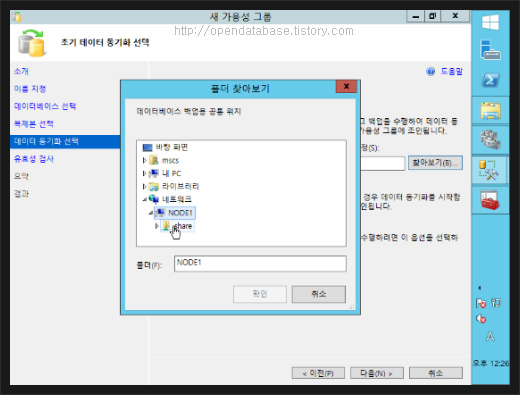Click the Libraries folder icon
Image resolution: width=520 pixels, height=395 pixels.
tap(154, 186)
